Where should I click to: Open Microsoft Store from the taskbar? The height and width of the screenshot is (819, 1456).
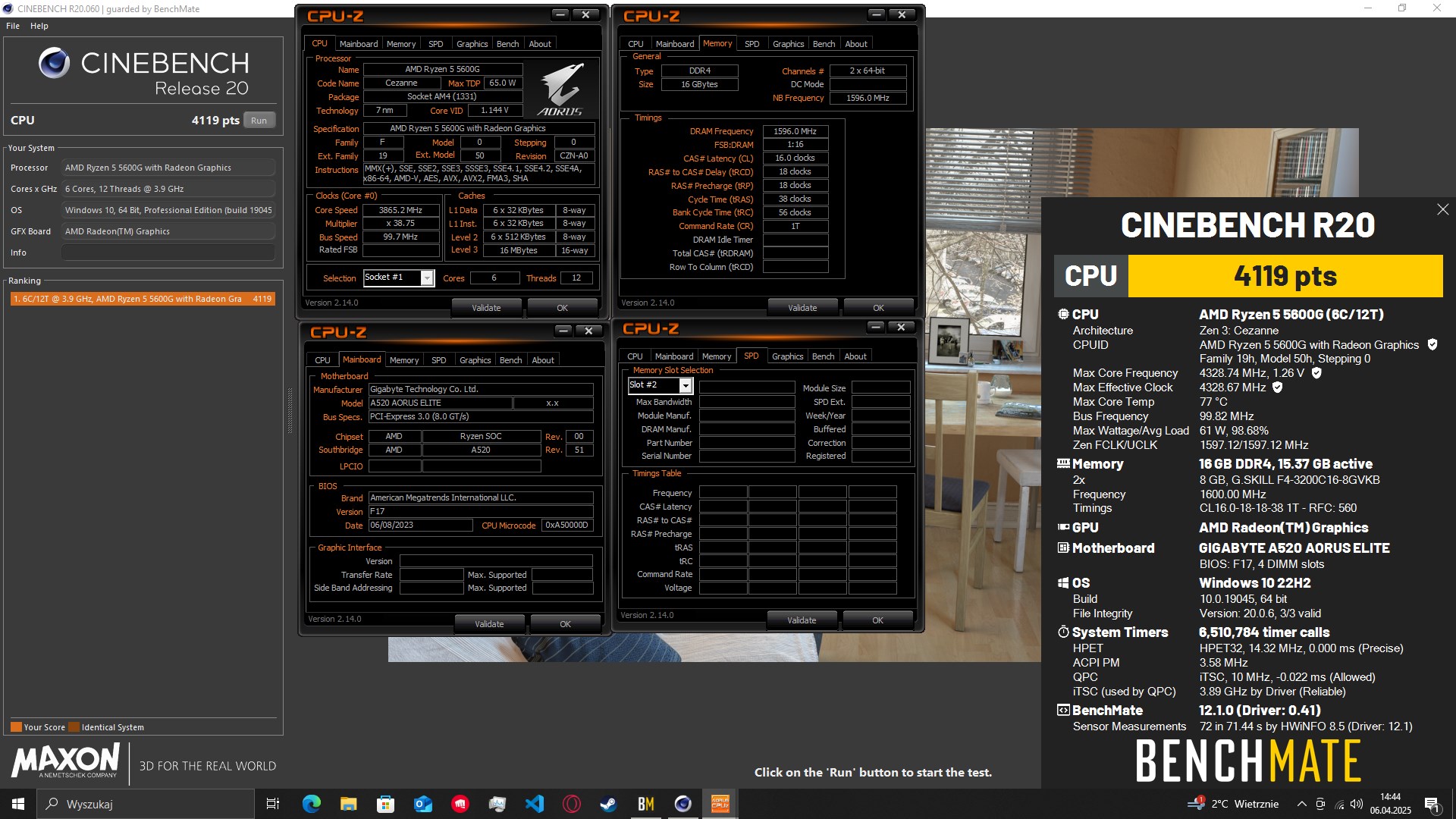385,804
